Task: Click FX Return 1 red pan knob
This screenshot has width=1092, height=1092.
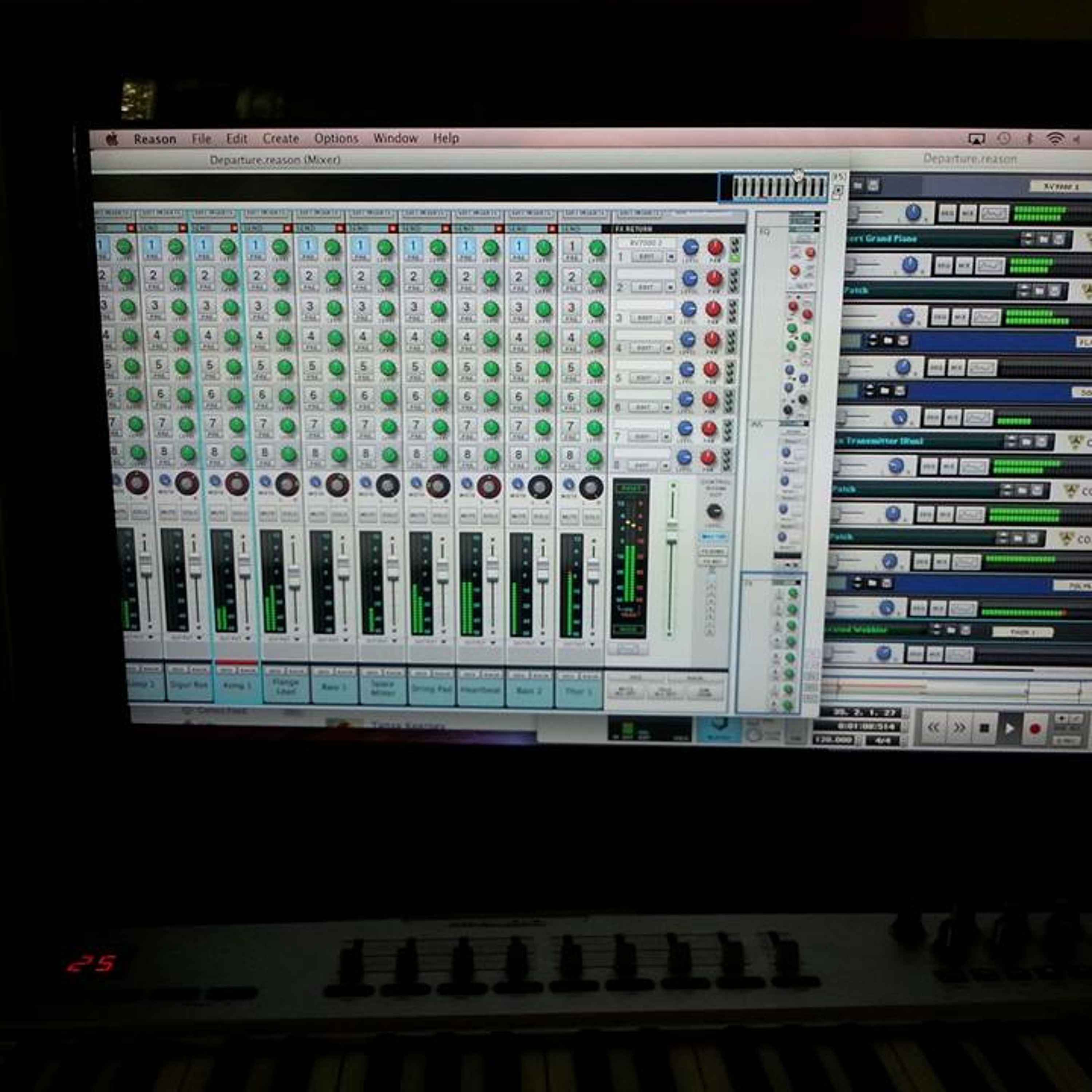Action: click(716, 248)
